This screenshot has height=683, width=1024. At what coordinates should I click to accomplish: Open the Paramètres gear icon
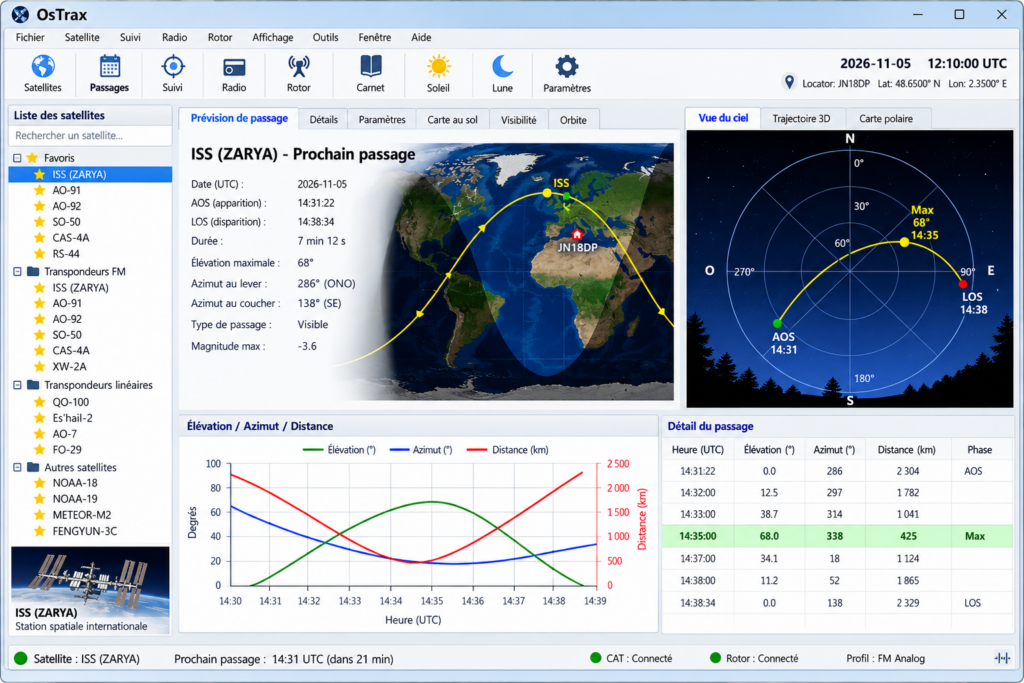(x=566, y=66)
